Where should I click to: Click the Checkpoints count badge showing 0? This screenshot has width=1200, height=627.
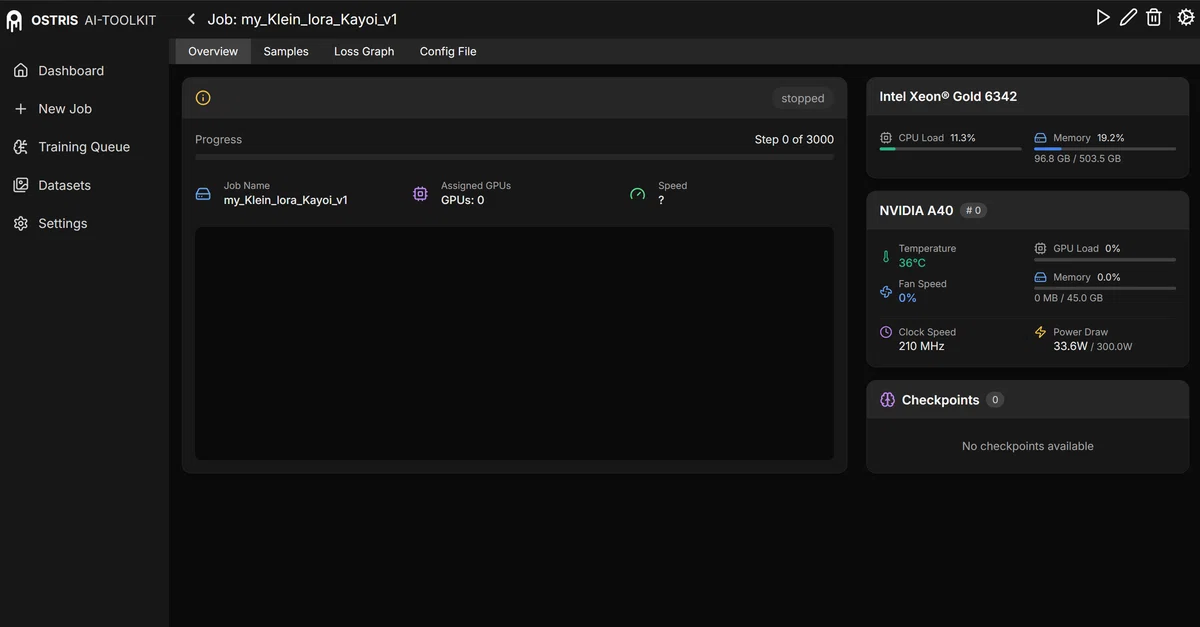click(x=994, y=400)
